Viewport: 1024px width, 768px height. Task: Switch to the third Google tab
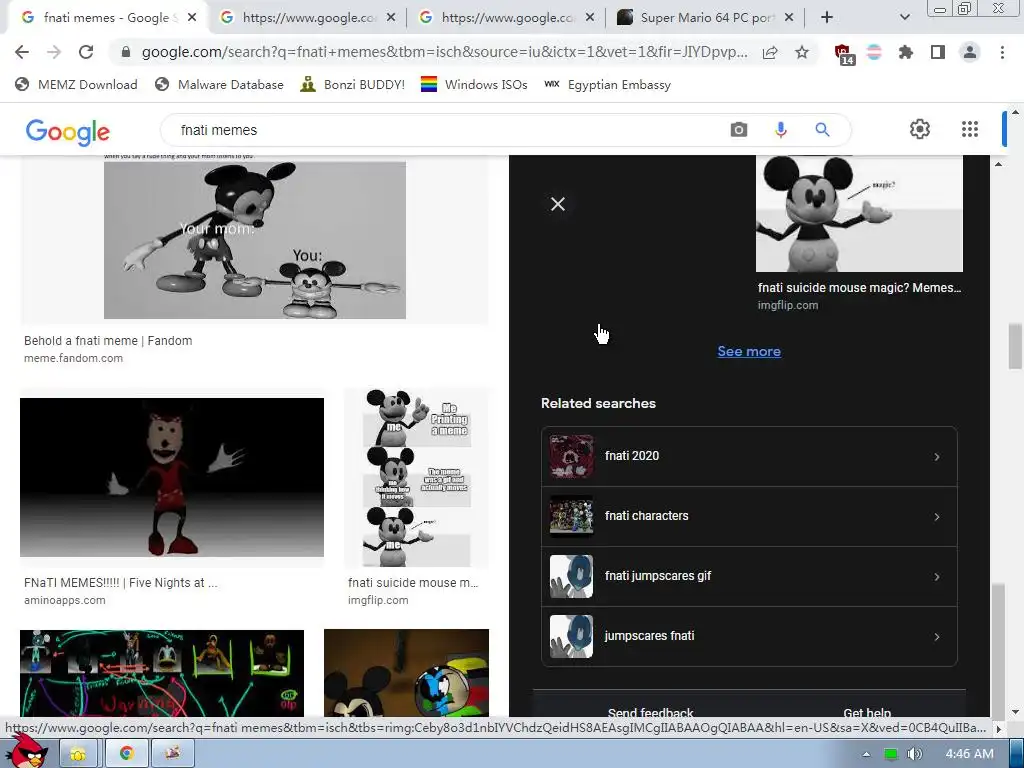click(x=506, y=18)
